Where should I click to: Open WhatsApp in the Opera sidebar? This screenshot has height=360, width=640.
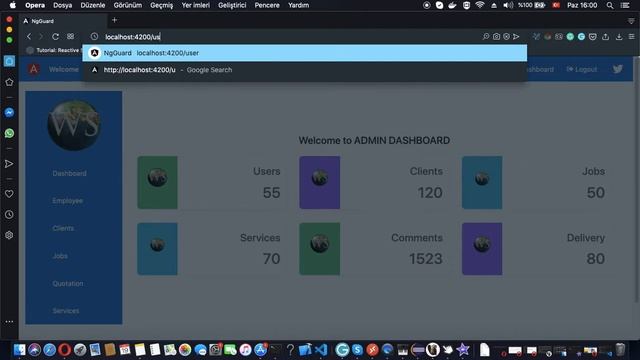(9, 133)
